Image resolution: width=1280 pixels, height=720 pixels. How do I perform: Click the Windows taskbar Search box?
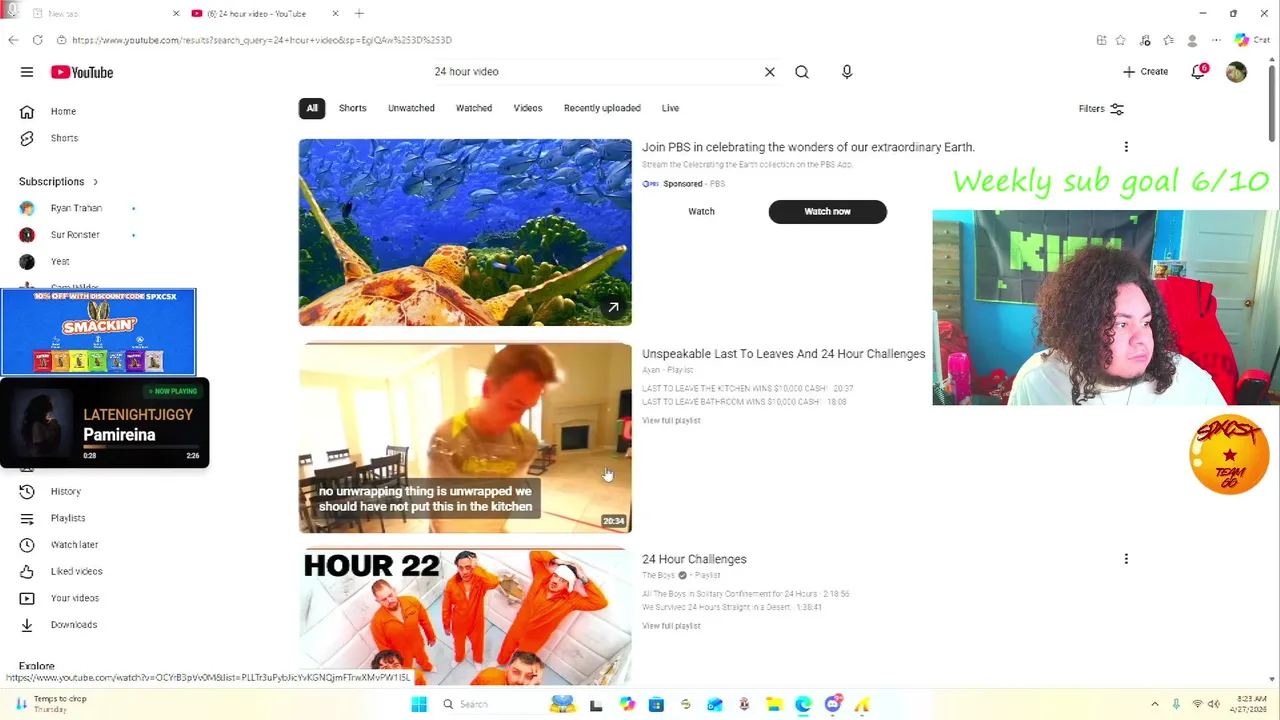[488, 704]
